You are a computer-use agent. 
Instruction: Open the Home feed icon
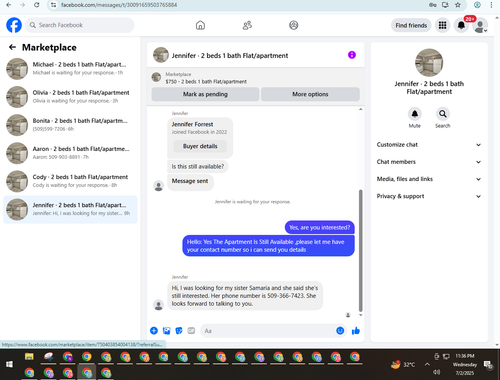(200, 25)
